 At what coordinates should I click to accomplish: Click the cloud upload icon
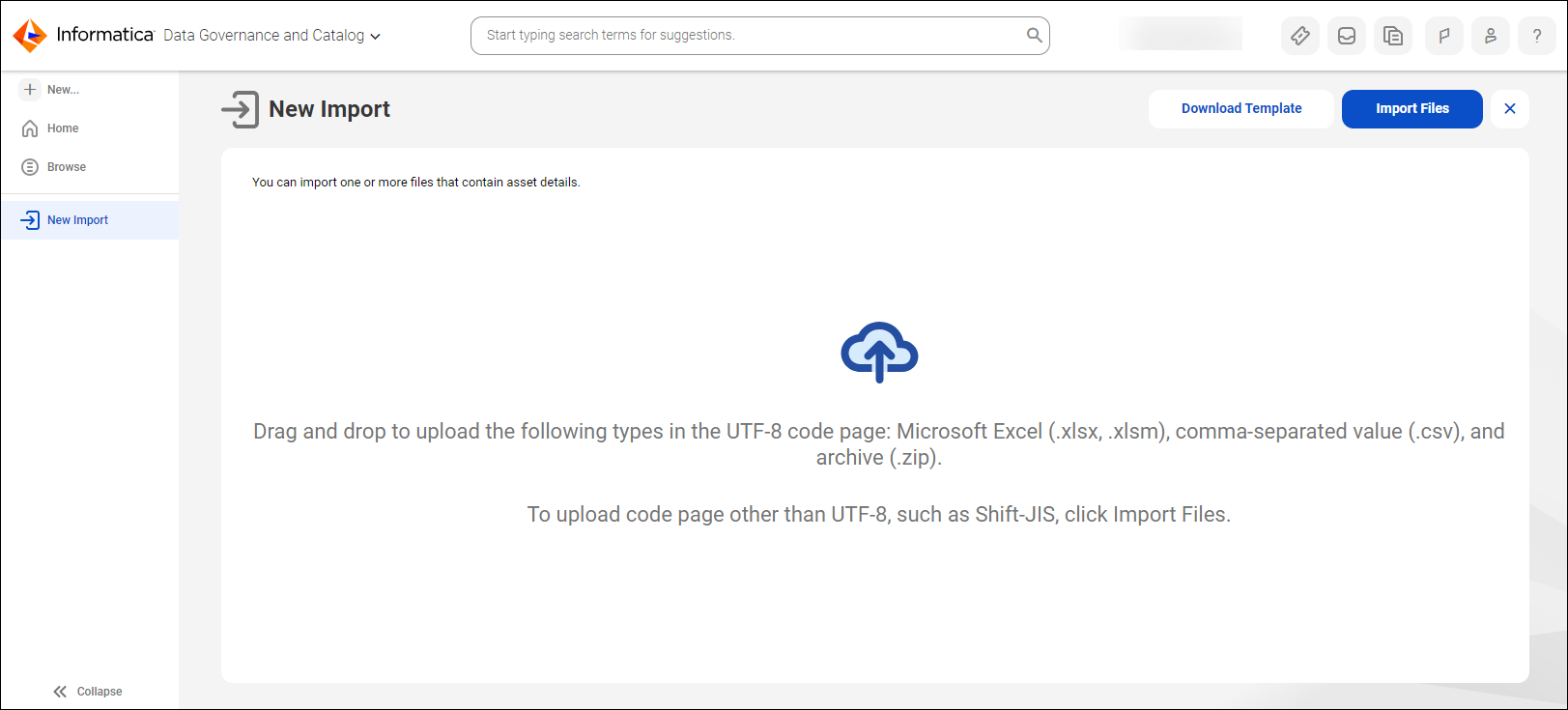click(879, 353)
